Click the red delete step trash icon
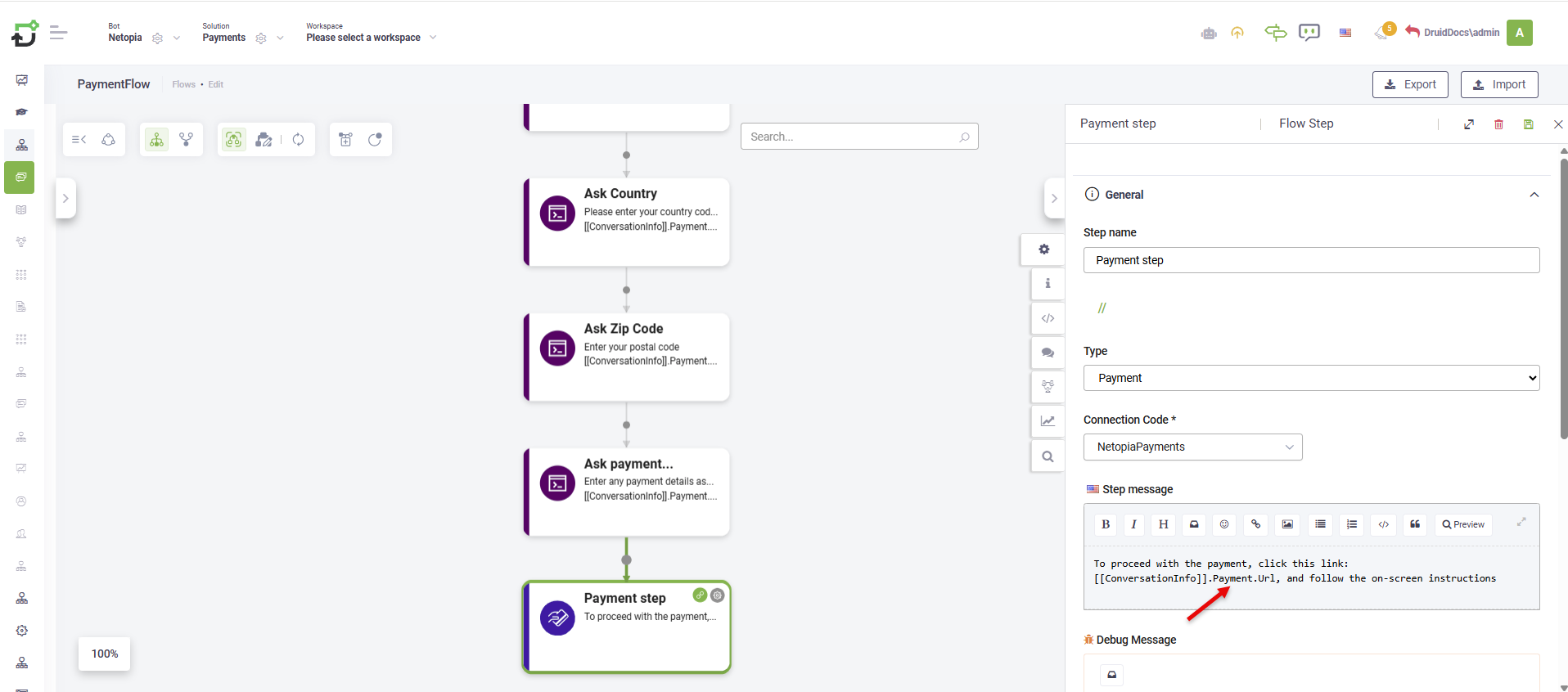Screen dimensions: 1568x692 (x=1498, y=124)
